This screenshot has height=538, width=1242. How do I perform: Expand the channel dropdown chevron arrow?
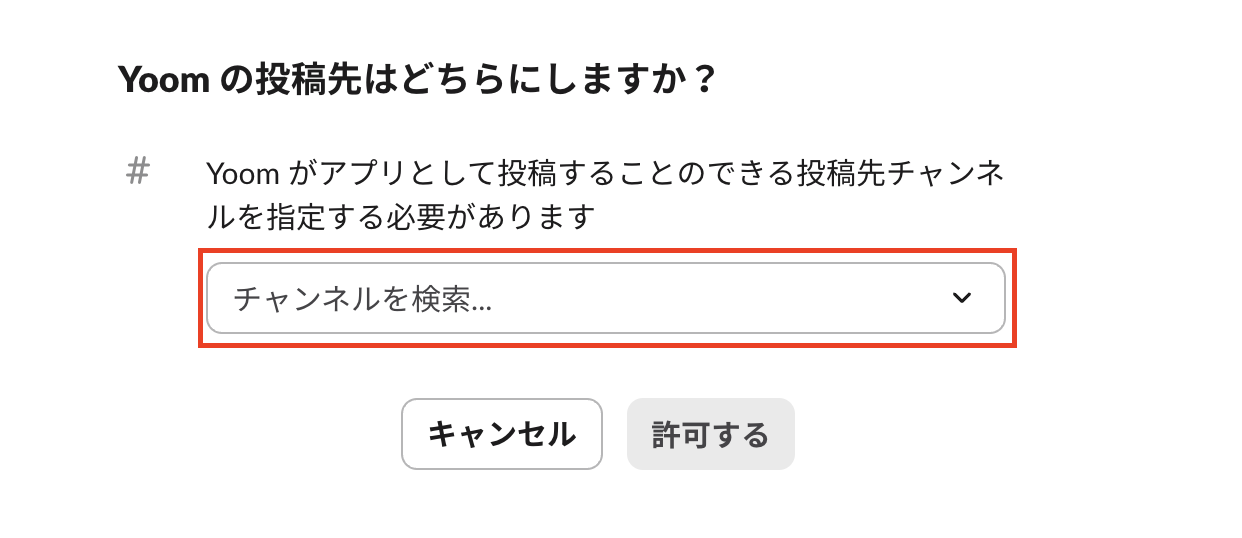tap(962, 298)
